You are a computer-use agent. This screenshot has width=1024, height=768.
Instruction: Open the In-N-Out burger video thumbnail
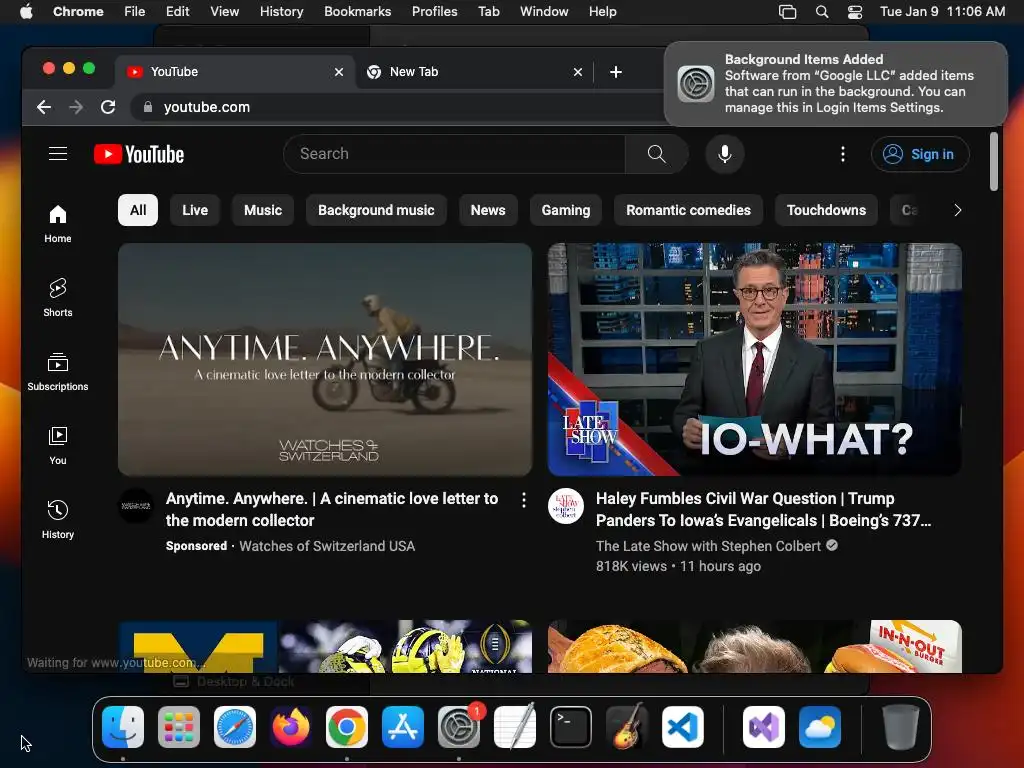[754, 647]
